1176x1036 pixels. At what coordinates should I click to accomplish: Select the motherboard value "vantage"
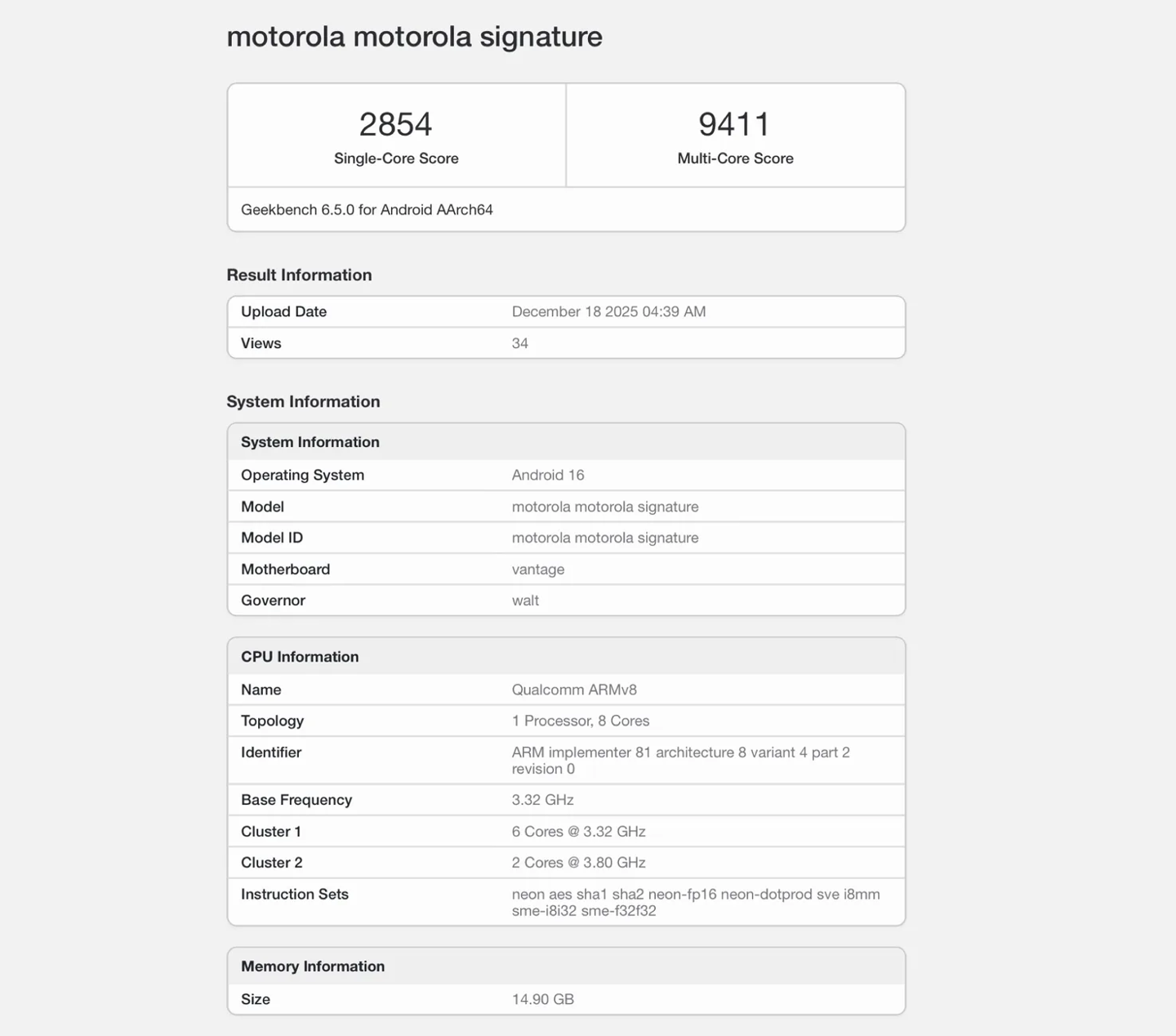point(537,569)
